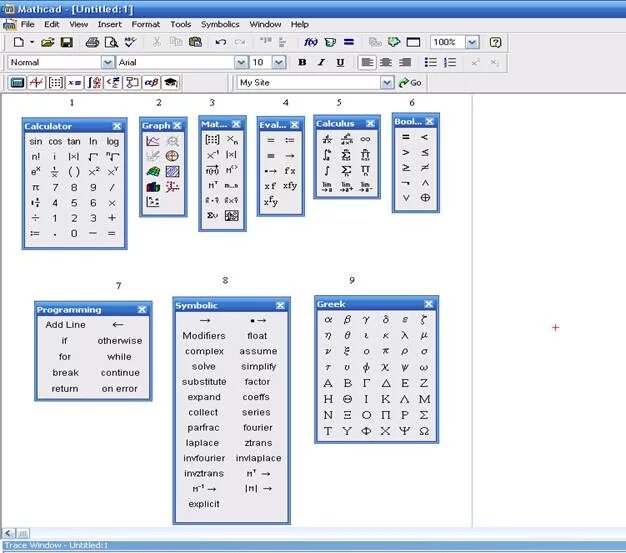Toggle Bold formatting

[x=302, y=62]
